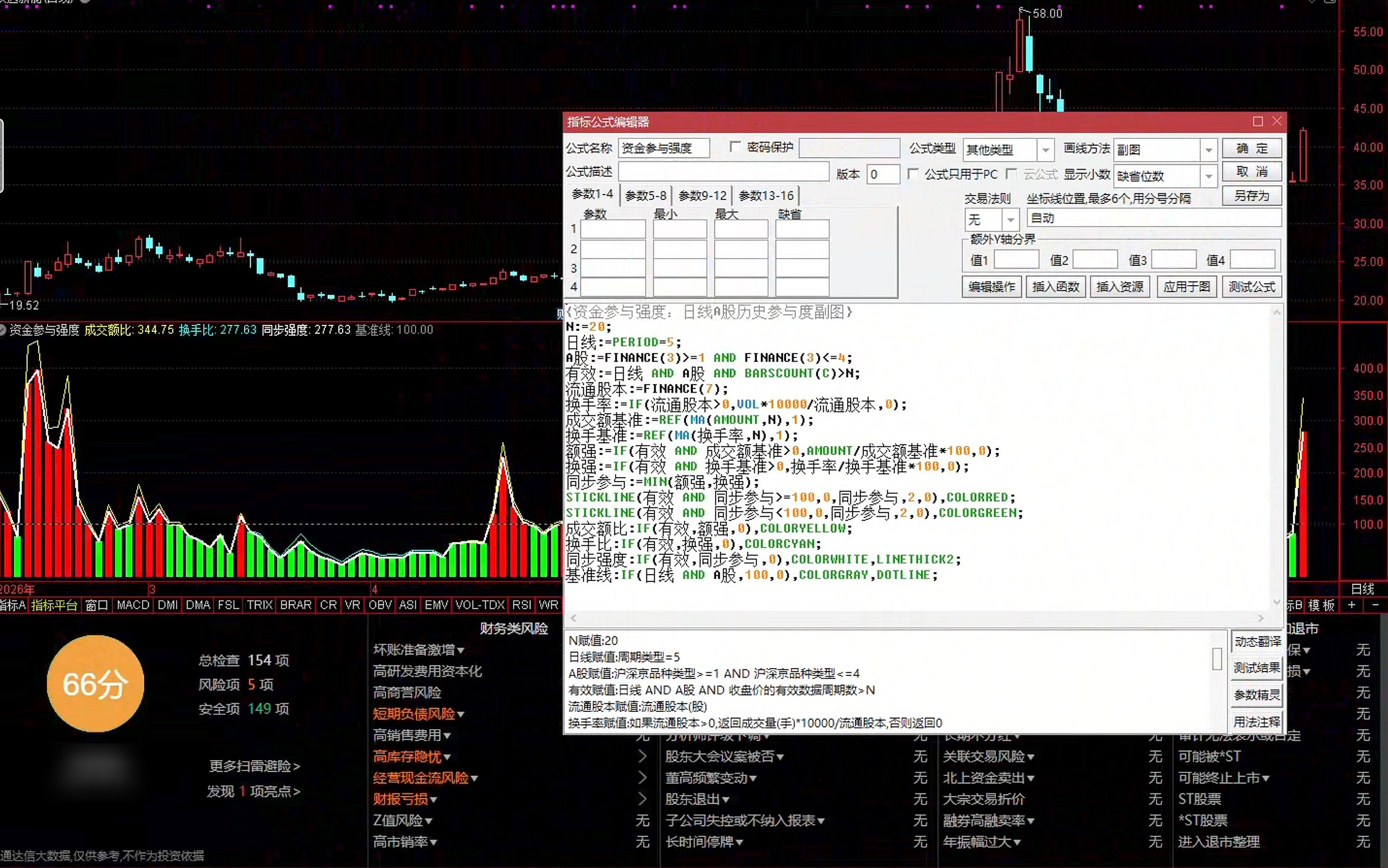Select RSI indicator tab

522,605
